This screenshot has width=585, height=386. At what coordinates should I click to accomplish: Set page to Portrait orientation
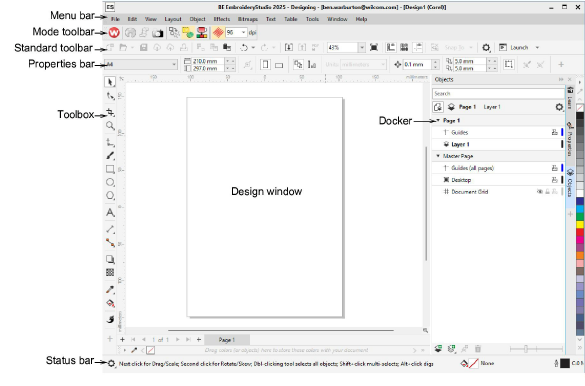[265, 65]
